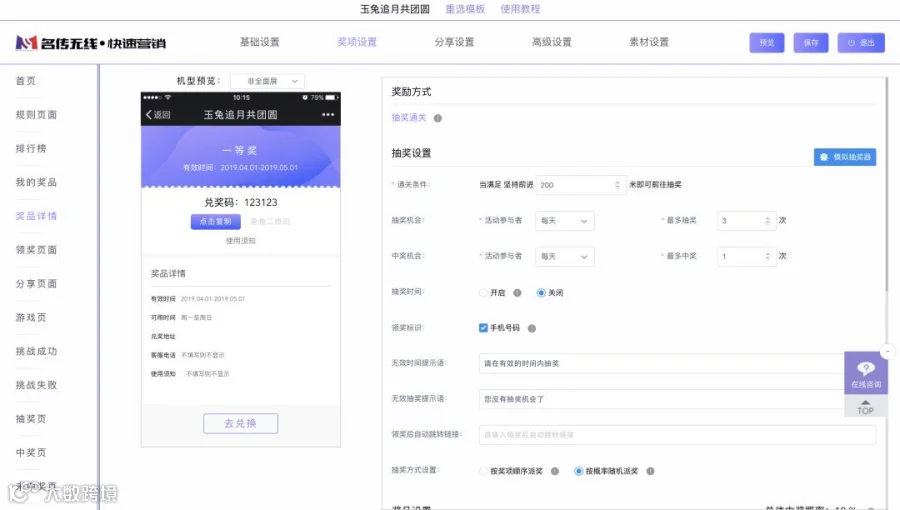Open 我的奖品 in the sidebar
This screenshot has width=900, height=510.
pyautogui.click(x=36, y=182)
